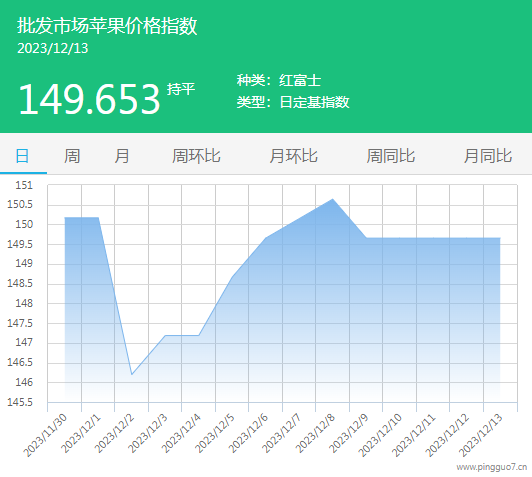Show the 周环比 comparison tab
Image resolution: width=532 pixels, height=477 pixels.
196,156
